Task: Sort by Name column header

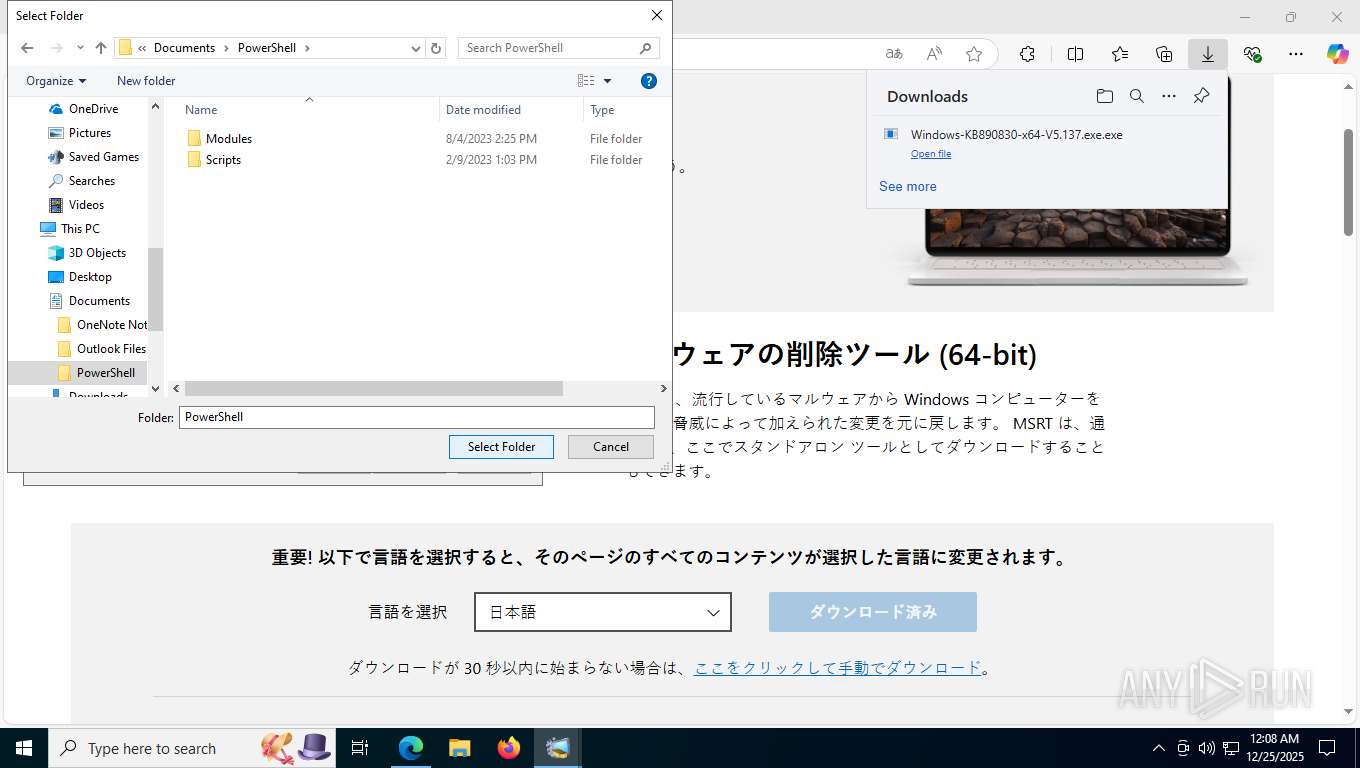Action: 201,110
